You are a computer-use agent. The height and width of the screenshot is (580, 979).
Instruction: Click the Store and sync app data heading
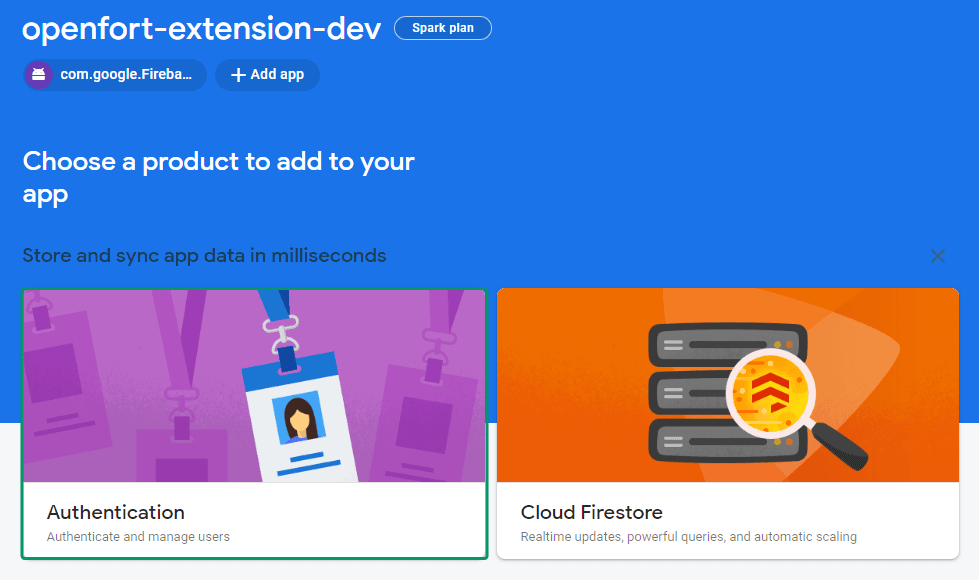(x=204, y=255)
